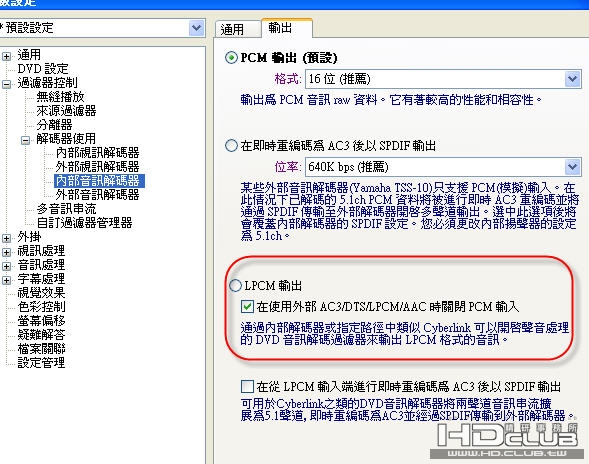Collapse the 解碼器使用 tree node
The image size is (589, 464).
tap(25, 140)
